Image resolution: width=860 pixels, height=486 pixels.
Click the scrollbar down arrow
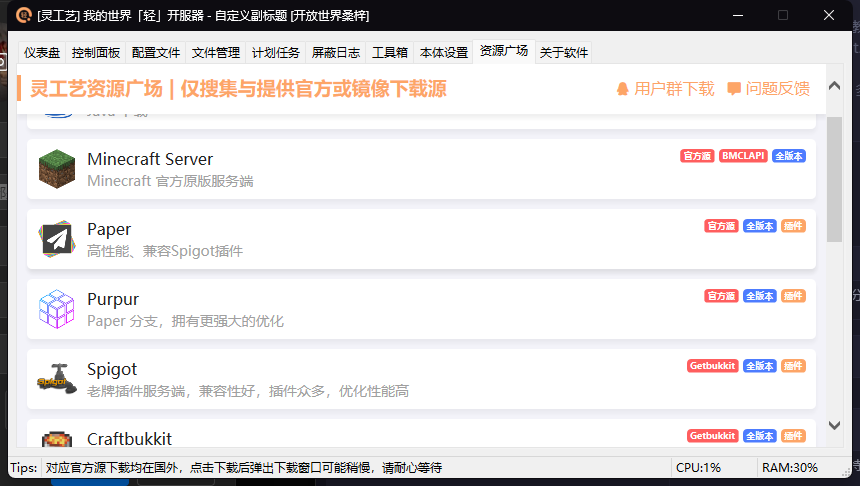coord(835,425)
